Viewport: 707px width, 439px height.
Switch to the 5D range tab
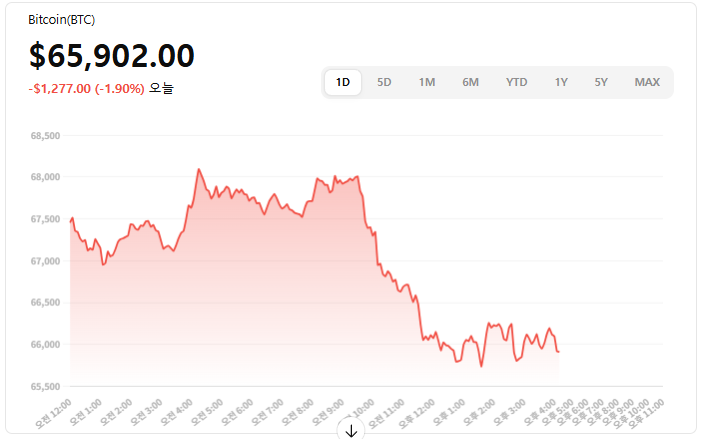tap(384, 82)
